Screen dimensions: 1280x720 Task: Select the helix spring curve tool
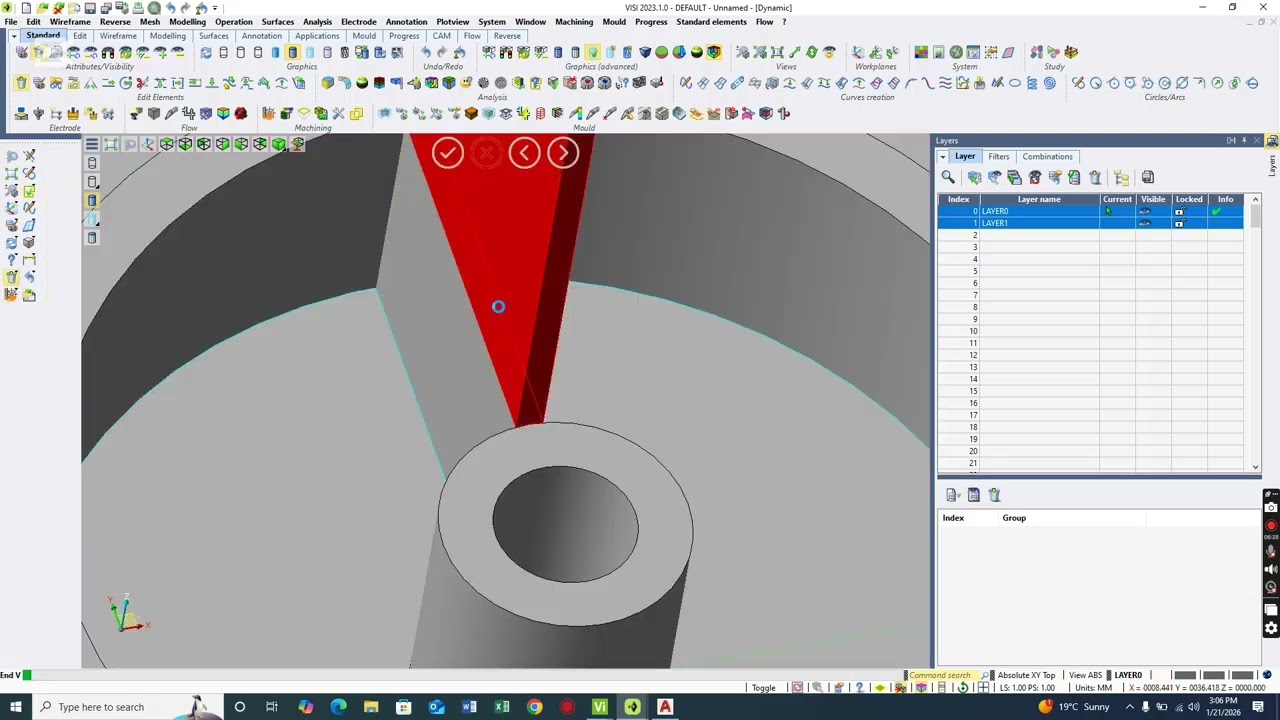1032,83
